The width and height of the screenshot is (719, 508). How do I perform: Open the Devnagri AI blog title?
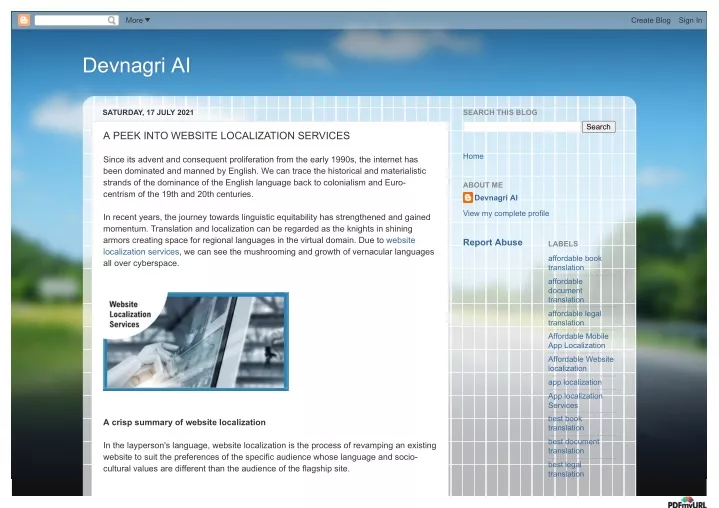pyautogui.click(x=136, y=65)
